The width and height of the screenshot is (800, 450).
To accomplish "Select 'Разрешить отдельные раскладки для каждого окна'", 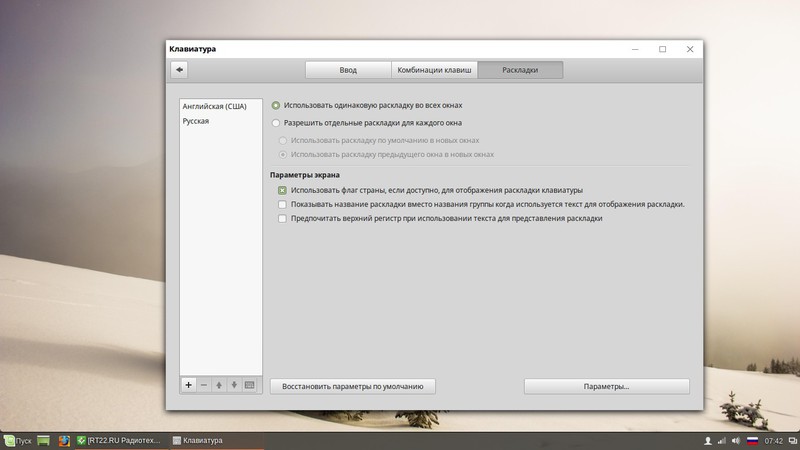I will point(276,123).
